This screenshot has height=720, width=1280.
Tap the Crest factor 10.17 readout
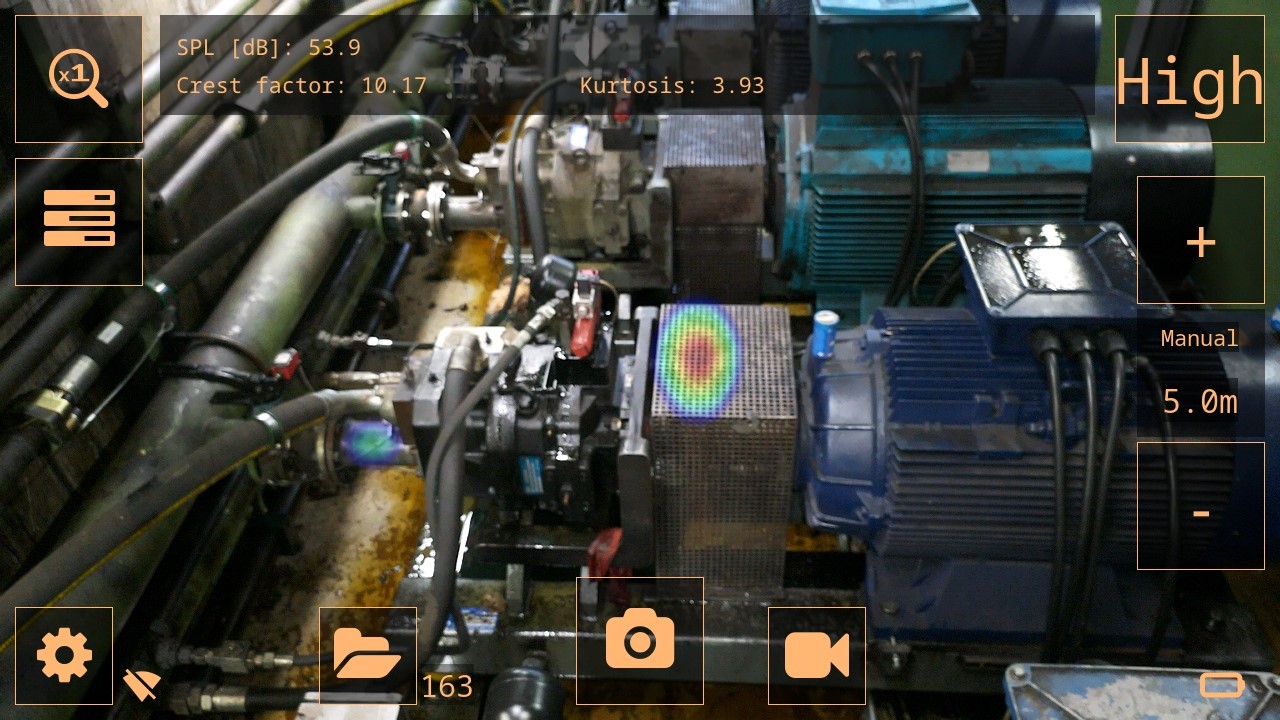click(x=302, y=85)
